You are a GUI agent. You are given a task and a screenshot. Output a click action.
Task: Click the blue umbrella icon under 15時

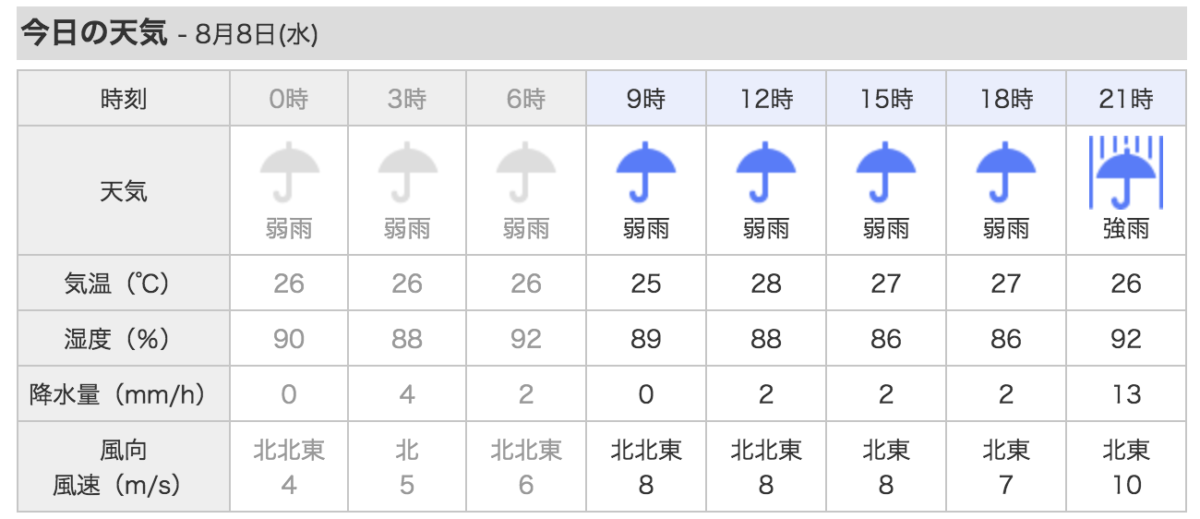click(886, 172)
